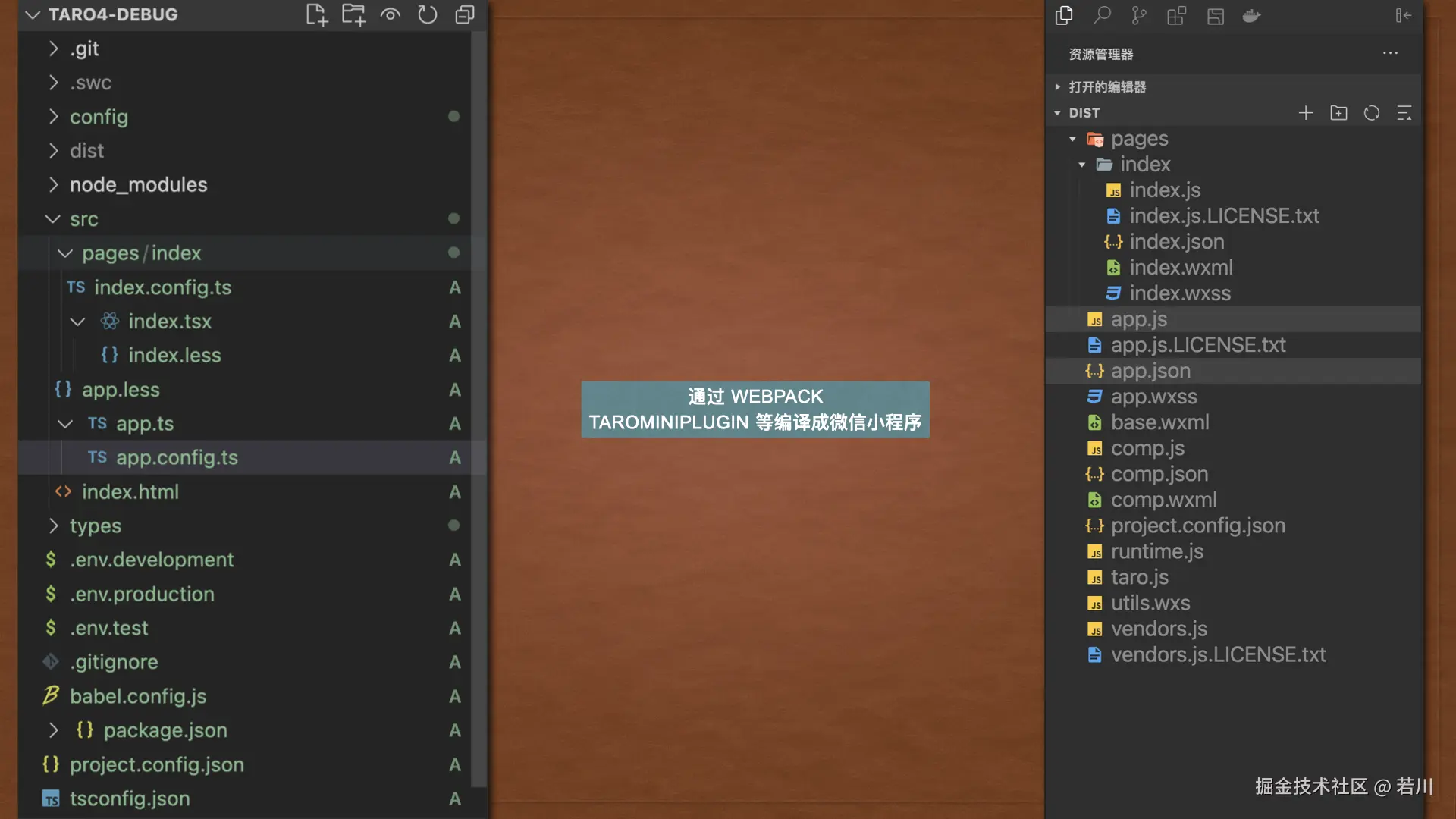
Task: Open the Extensions view
Action: [x=1176, y=15]
